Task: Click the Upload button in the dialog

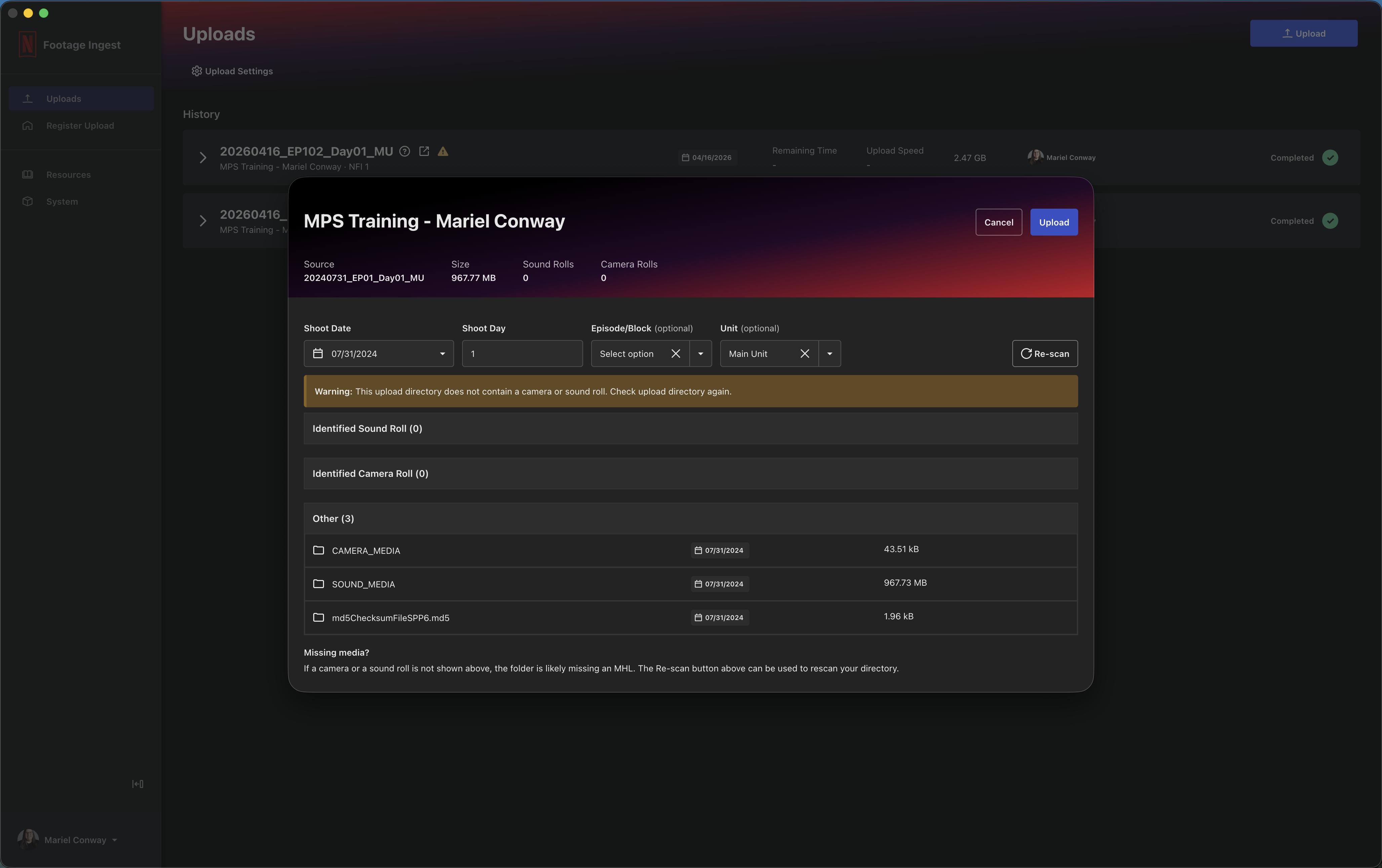Action: [1054, 222]
